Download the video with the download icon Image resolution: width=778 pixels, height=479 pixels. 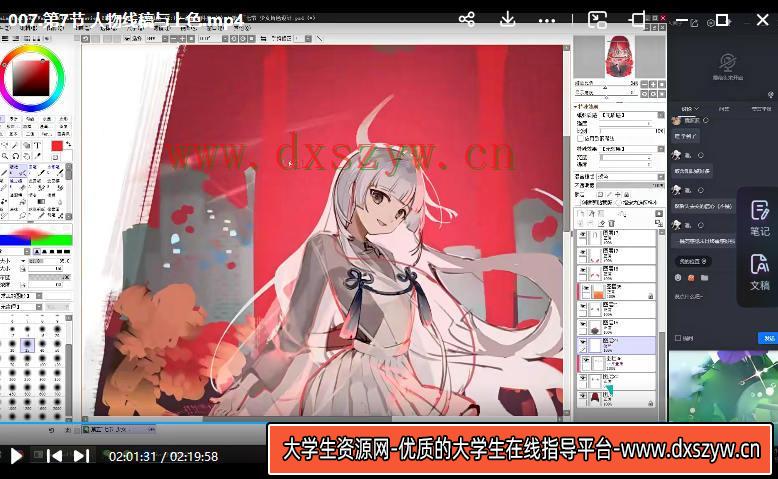click(507, 19)
